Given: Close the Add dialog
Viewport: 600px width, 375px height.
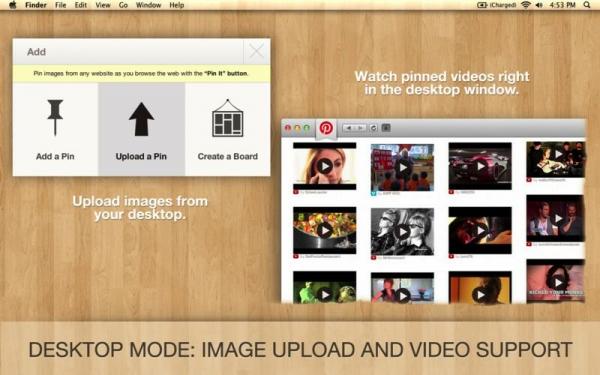Looking at the screenshot, I should click(x=256, y=51).
